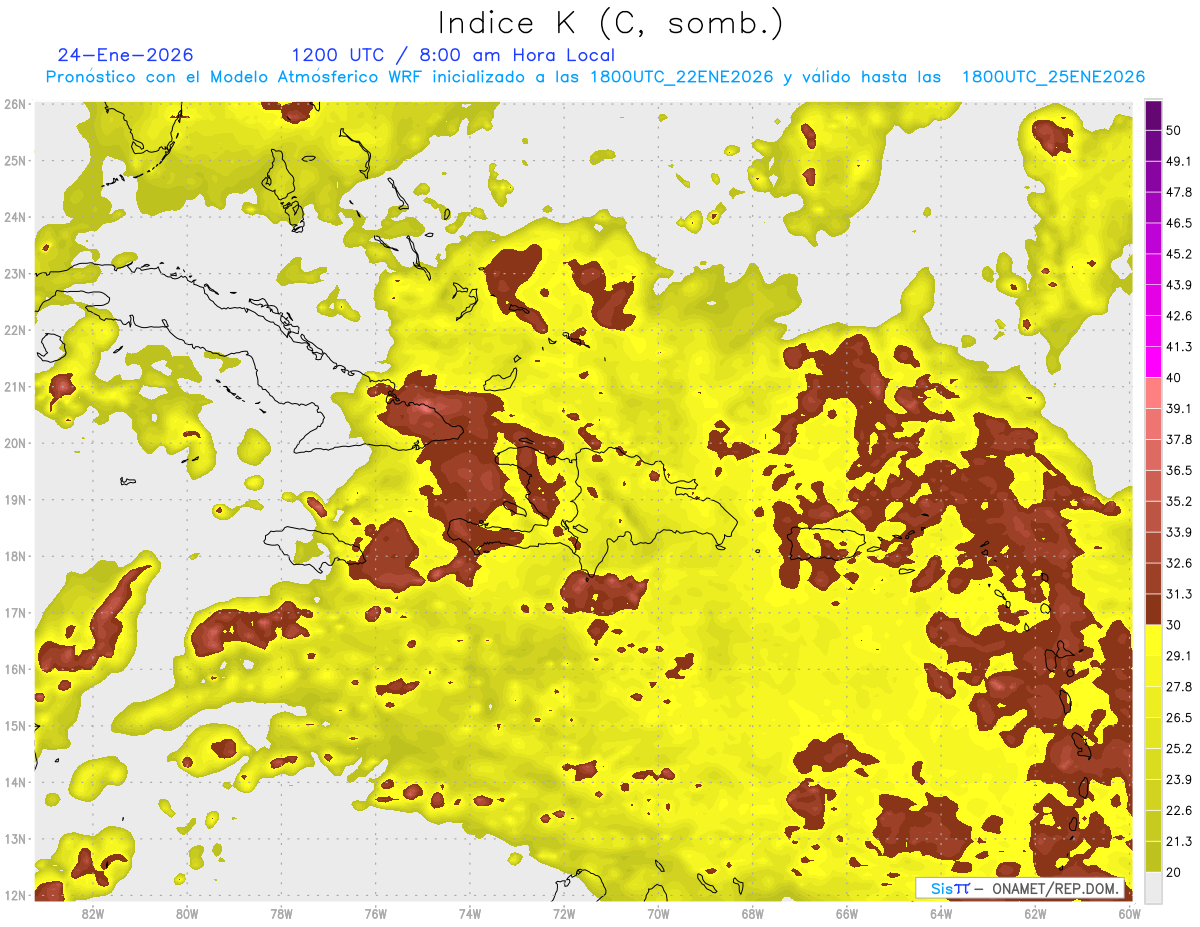Click the '74W' longitude label
Viewport: 1200px width, 927px height.
coord(469,913)
